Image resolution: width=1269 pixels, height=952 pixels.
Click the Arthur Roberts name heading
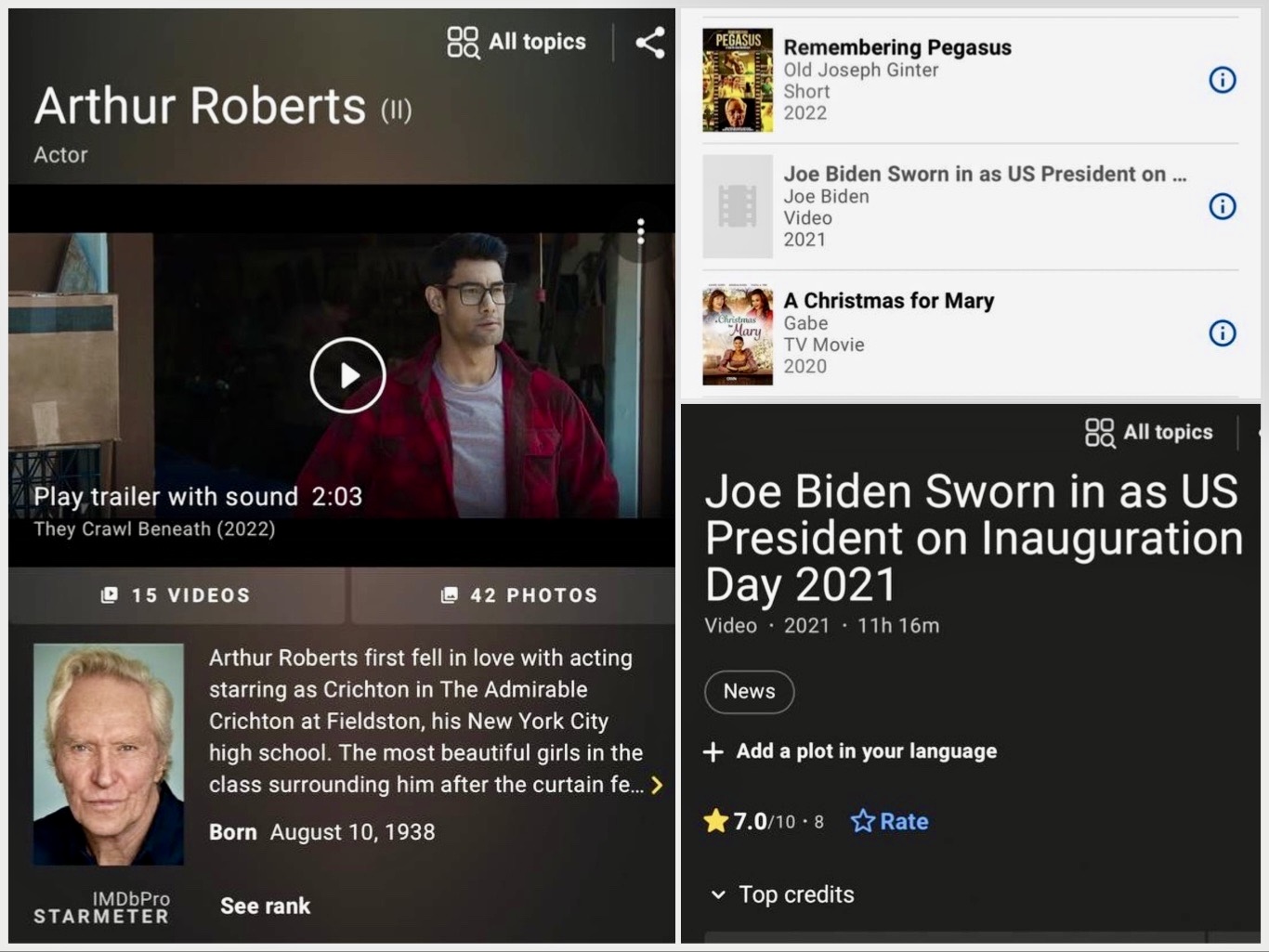[x=200, y=106]
